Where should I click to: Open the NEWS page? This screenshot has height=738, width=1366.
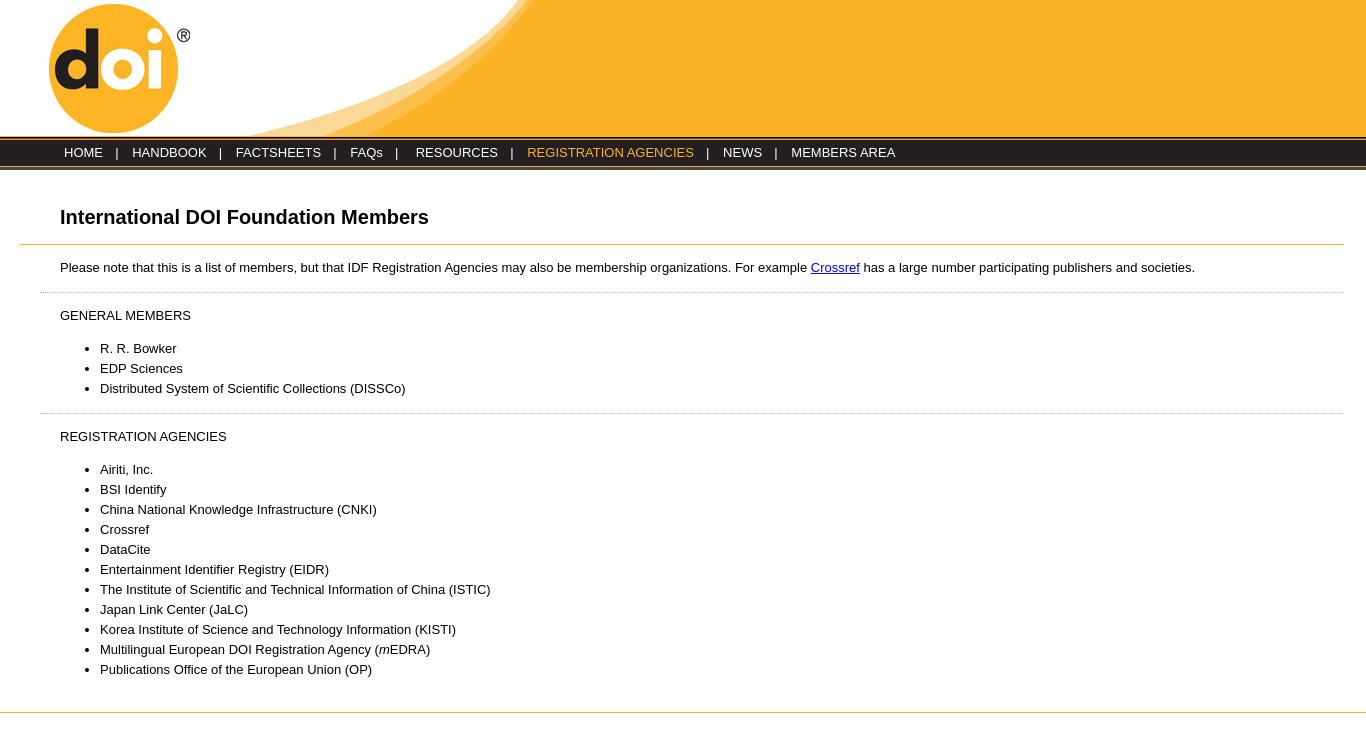click(742, 153)
